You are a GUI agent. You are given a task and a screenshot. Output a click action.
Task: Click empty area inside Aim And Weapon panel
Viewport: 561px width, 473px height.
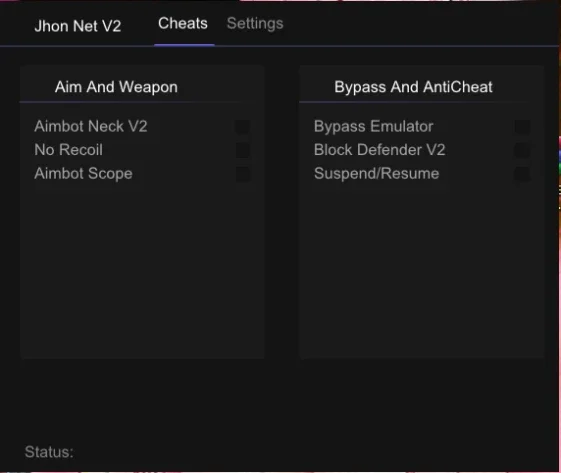[142, 268]
